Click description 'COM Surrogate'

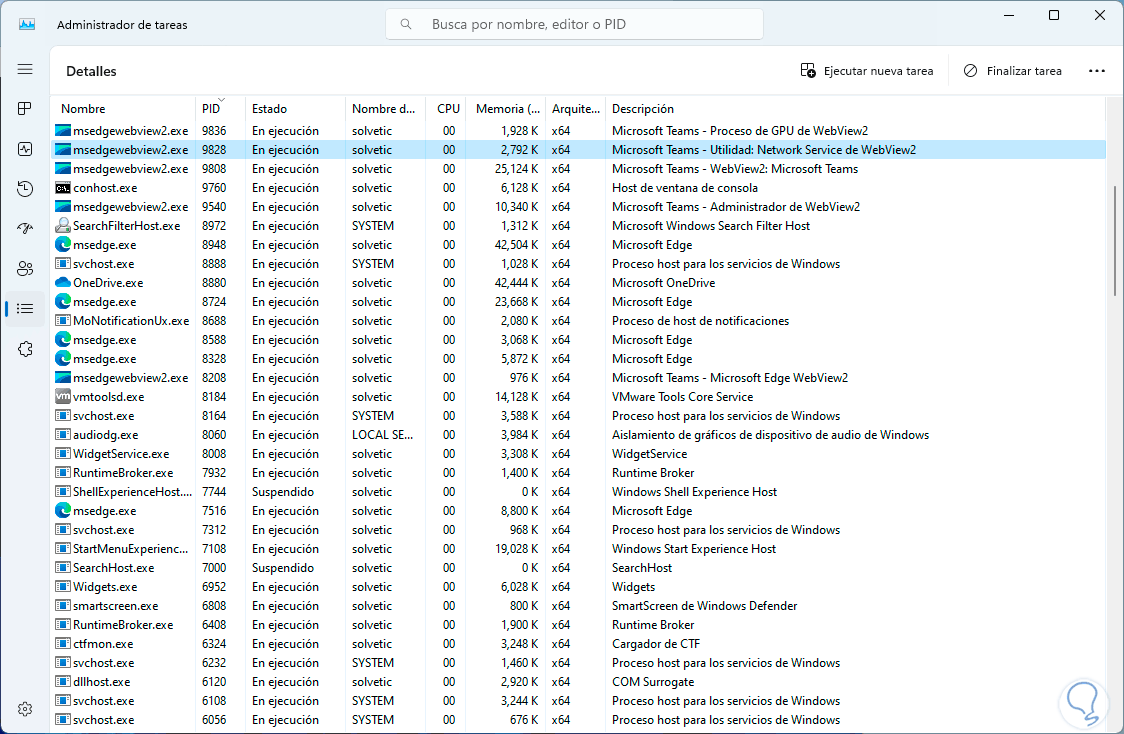click(653, 682)
